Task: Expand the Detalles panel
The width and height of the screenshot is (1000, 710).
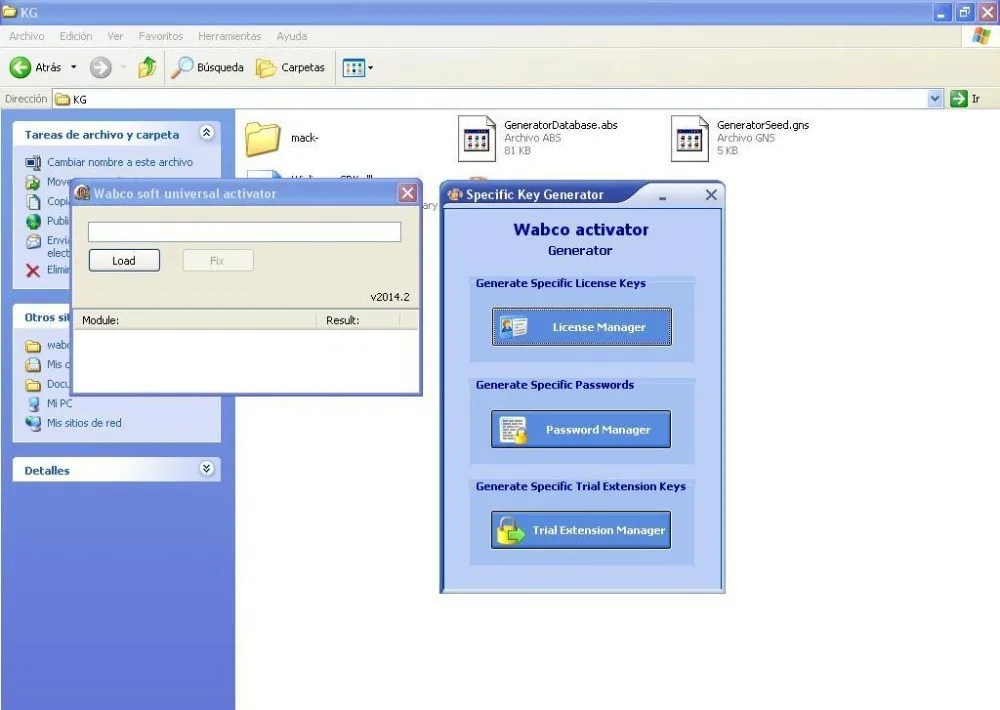Action: point(207,468)
